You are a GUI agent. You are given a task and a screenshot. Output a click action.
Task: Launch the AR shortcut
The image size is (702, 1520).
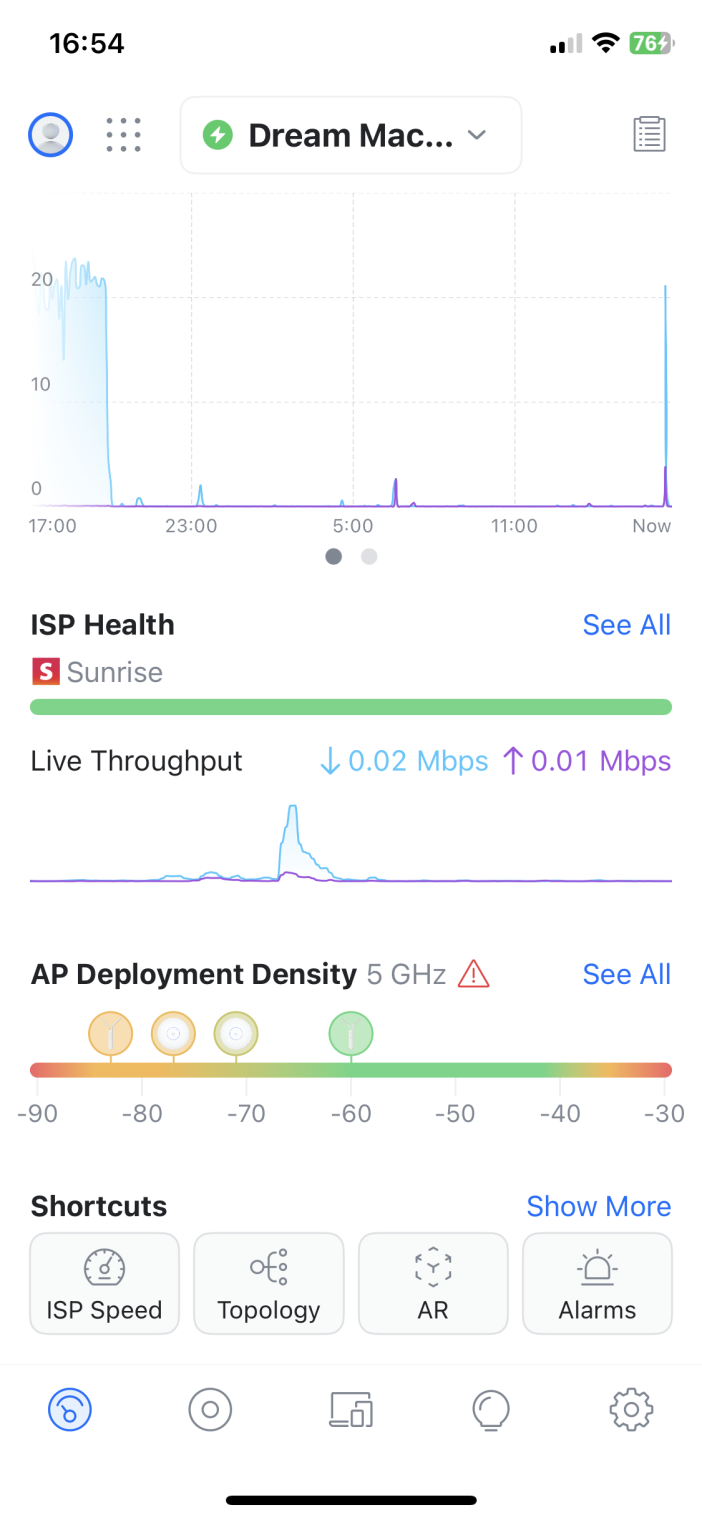coord(433,1283)
